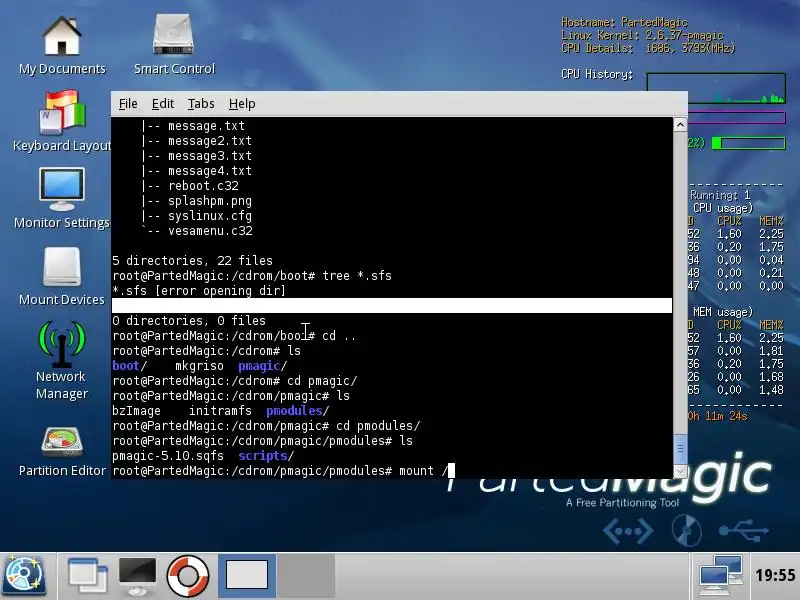
Task: Click the 19:55 taskbar clock
Action: point(775,576)
